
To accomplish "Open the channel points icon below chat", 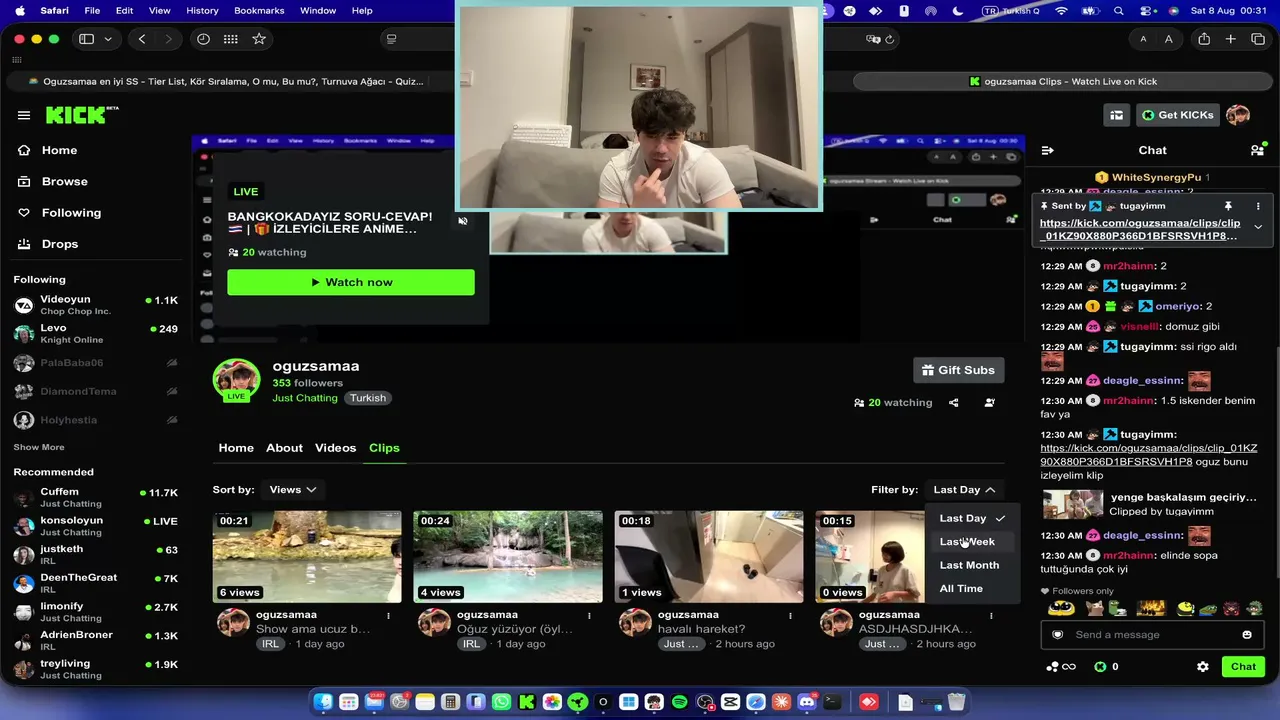I will [1060, 667].
